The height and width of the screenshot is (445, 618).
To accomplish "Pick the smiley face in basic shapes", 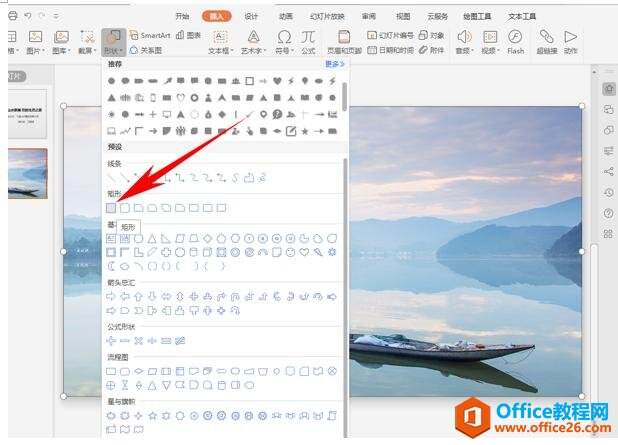I will point(290,252).
